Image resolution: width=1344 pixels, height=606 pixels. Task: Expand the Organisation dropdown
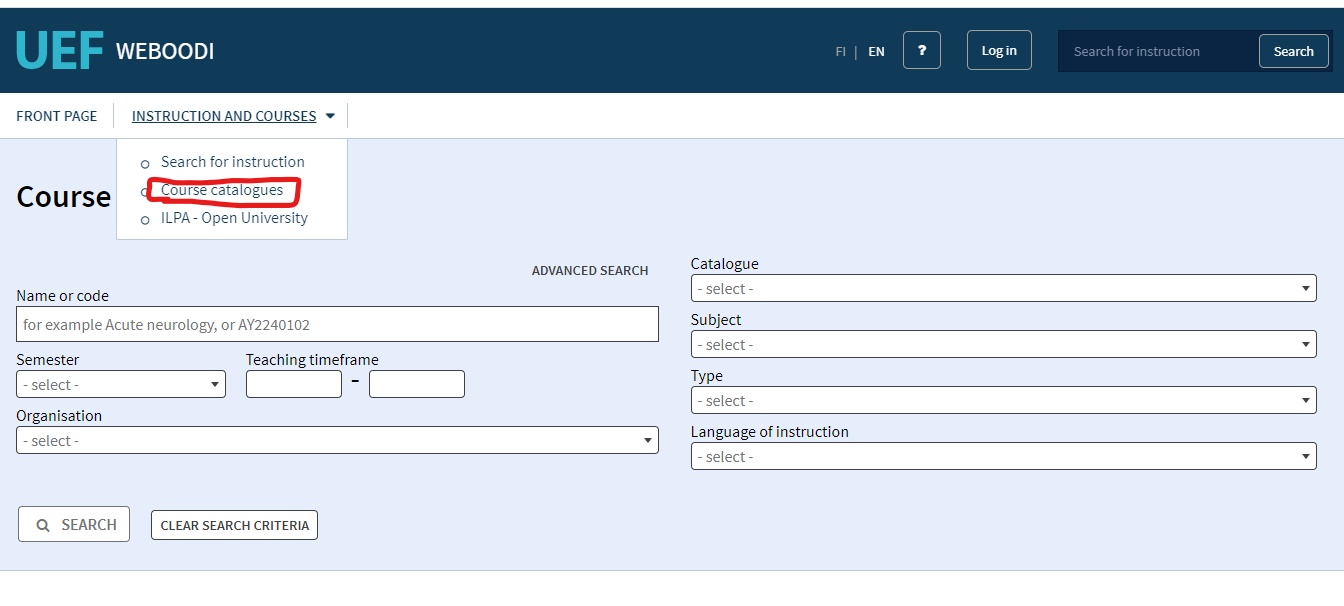point(337,440)
